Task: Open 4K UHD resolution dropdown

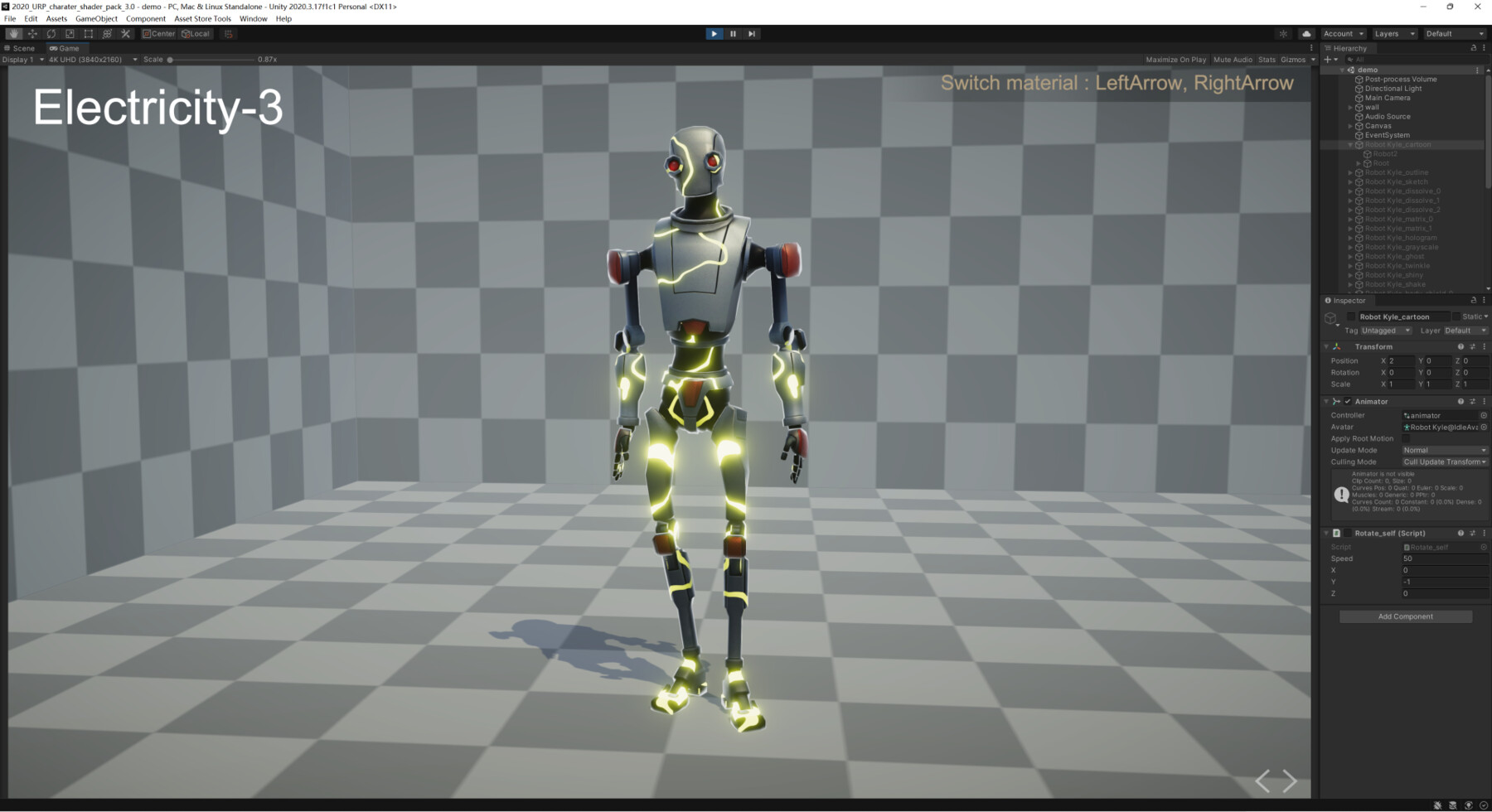Action: click(x=92, y=60)
